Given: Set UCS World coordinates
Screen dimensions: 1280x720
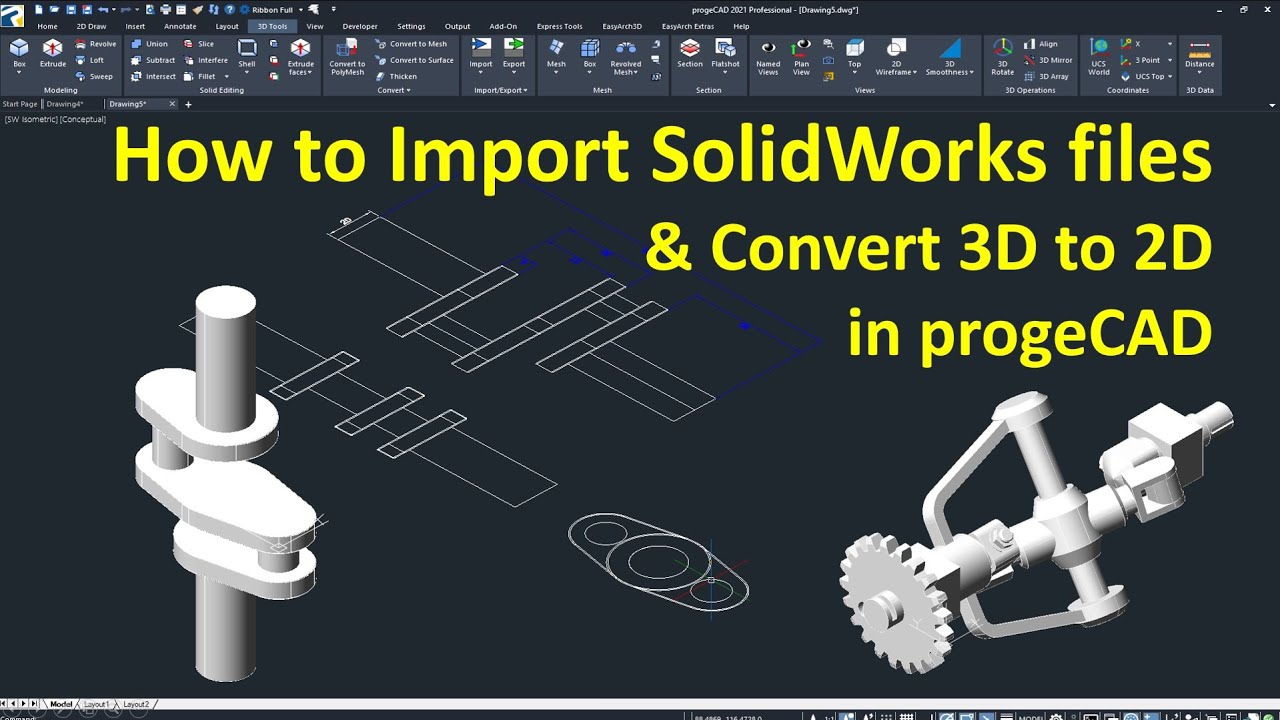Looking at the screenshot, I should pyautogui.click(x=1099, y=58).
